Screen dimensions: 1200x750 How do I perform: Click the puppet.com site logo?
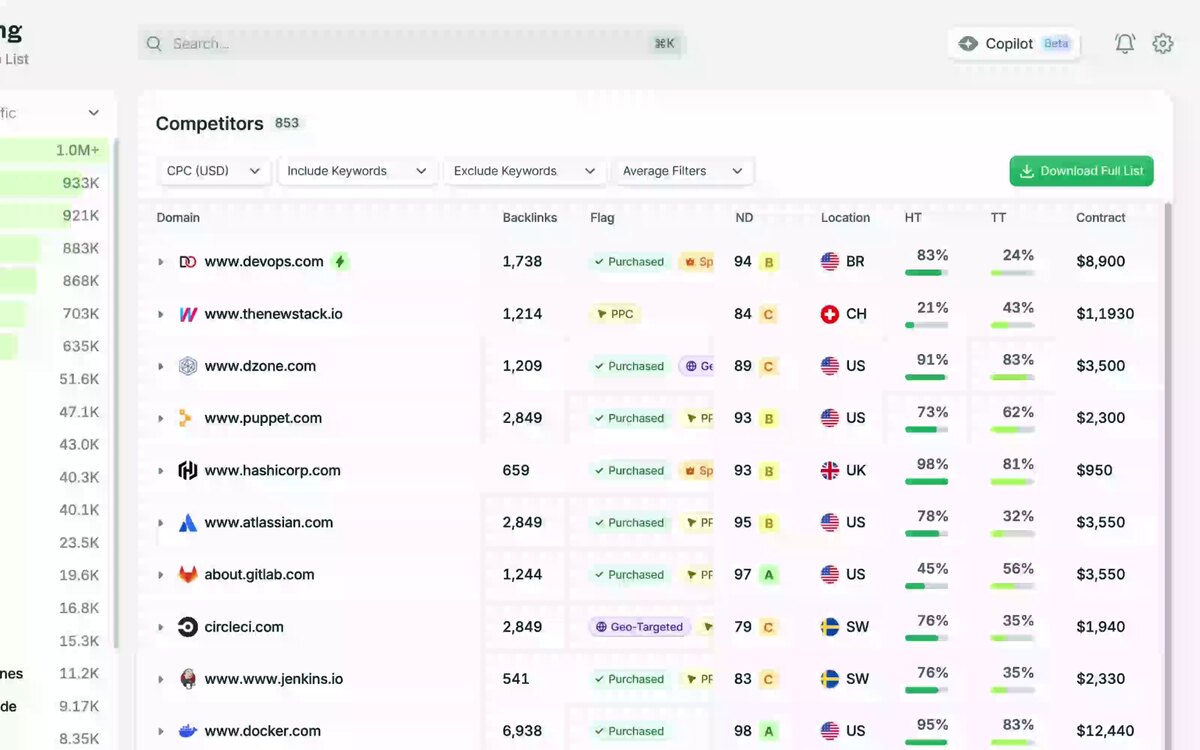click(x=186, y=418)
